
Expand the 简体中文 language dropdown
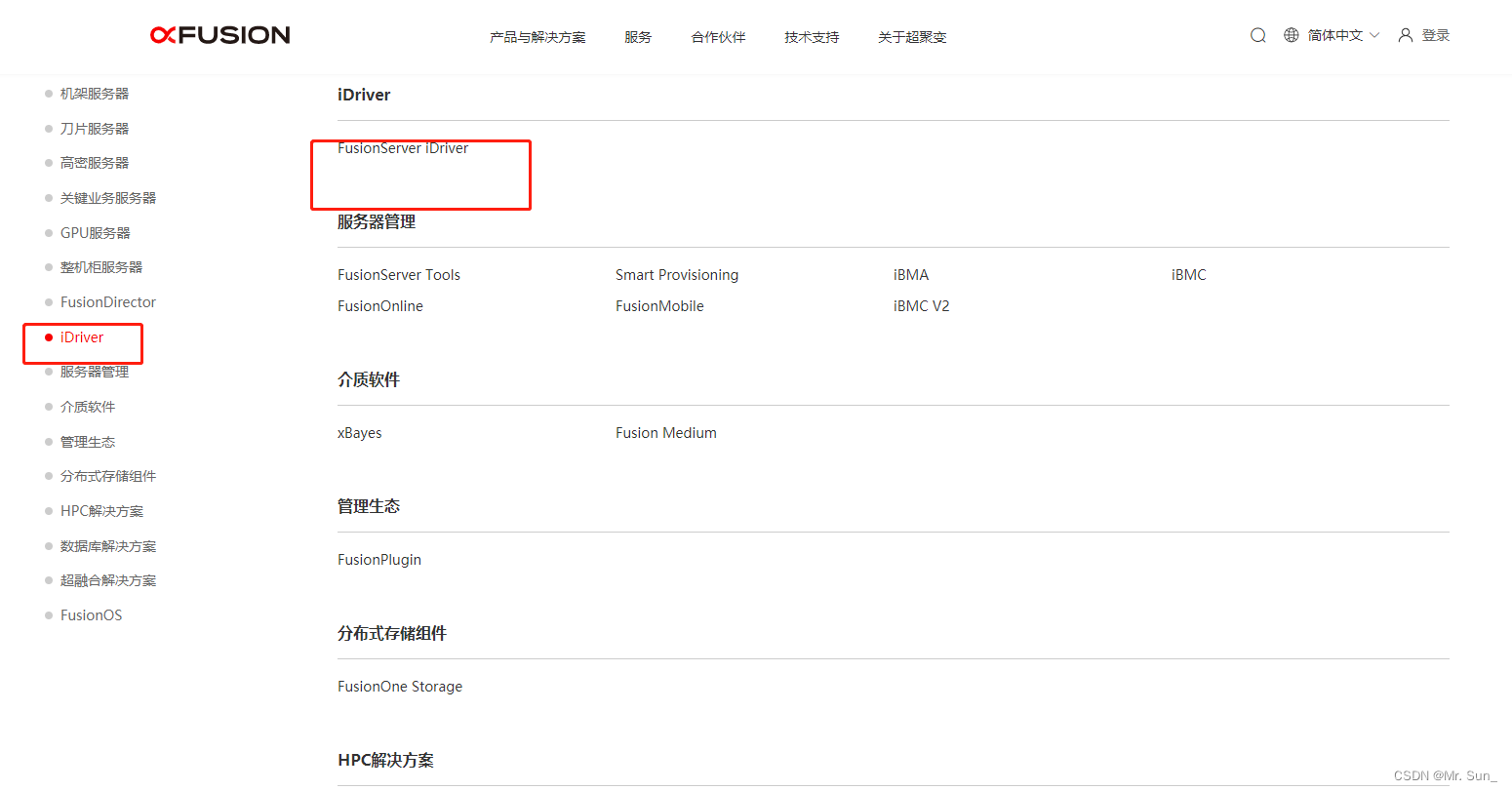1344,35
